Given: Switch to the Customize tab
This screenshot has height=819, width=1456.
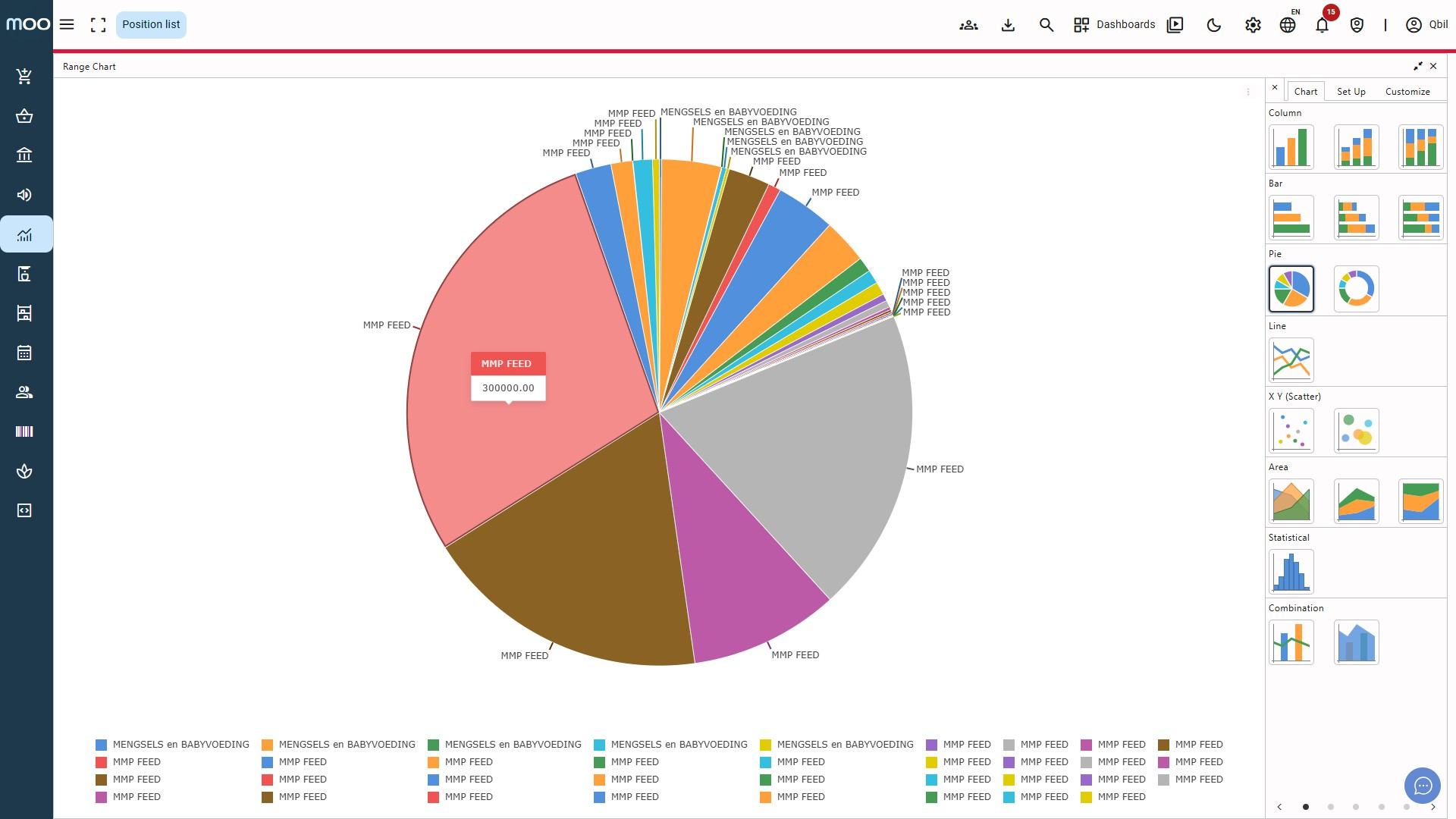Looking at the screenshot, I should 1407,92.
